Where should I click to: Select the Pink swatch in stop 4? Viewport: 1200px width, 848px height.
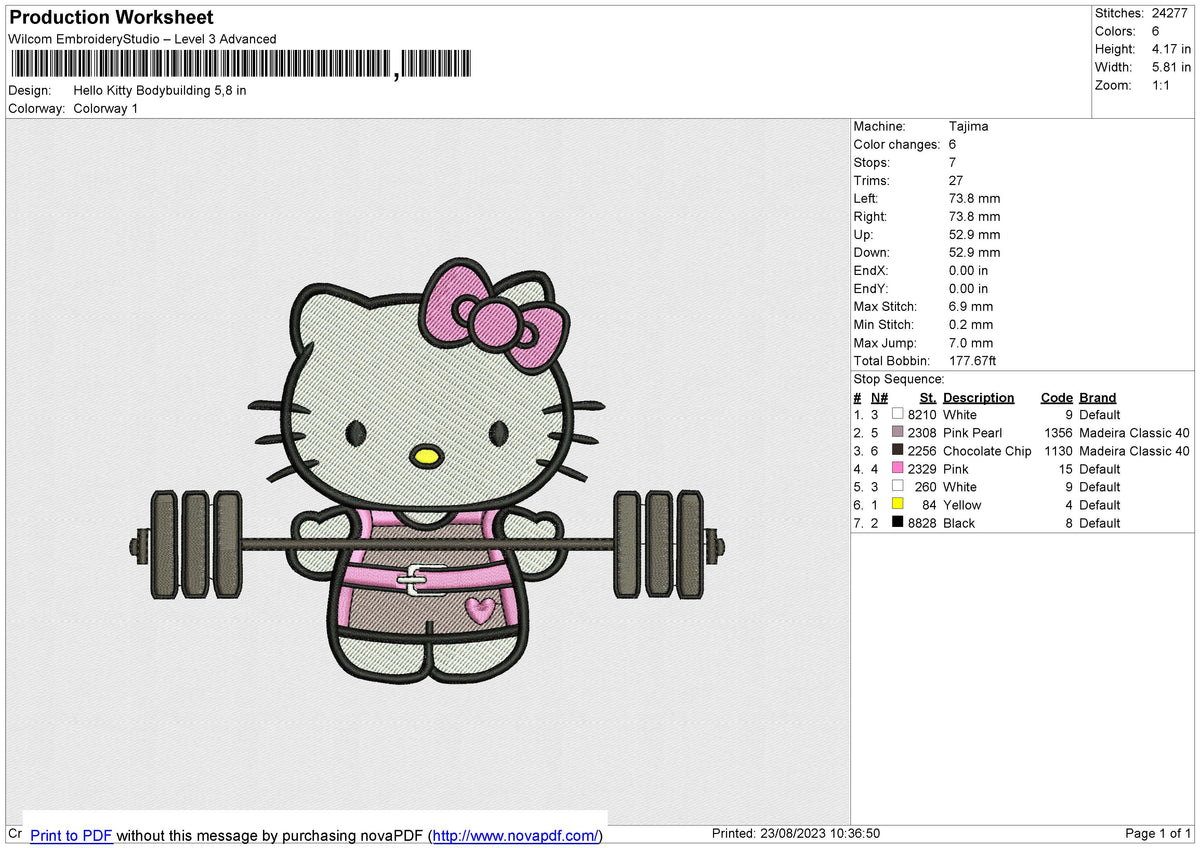point(899,469)
